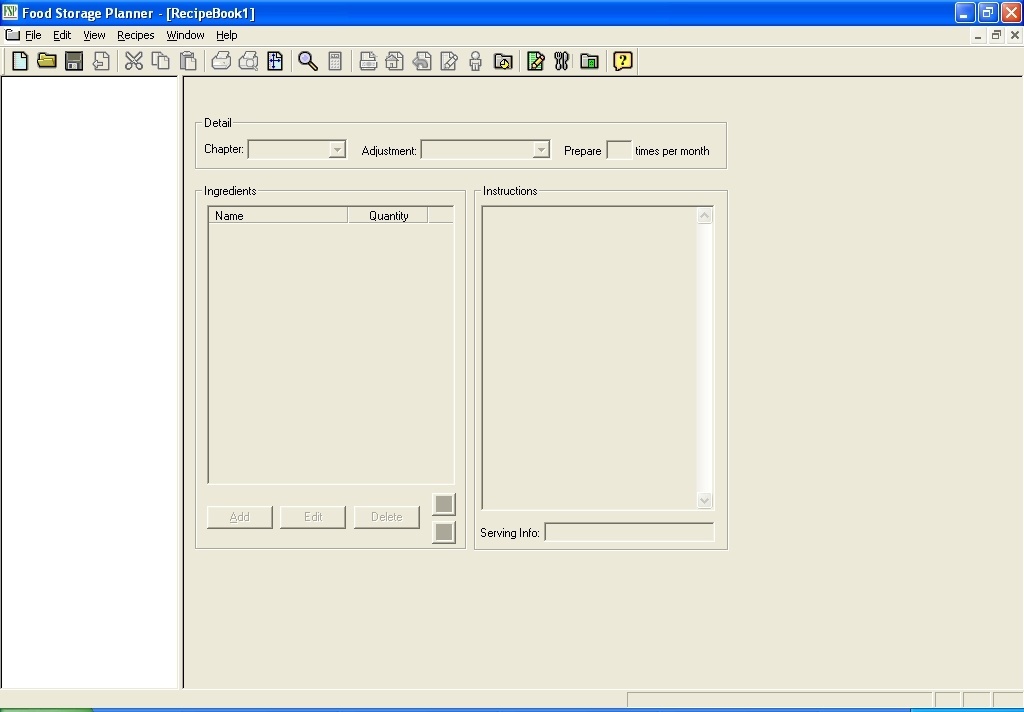Click the magnifying glass search icon

[x=308, y=61]
